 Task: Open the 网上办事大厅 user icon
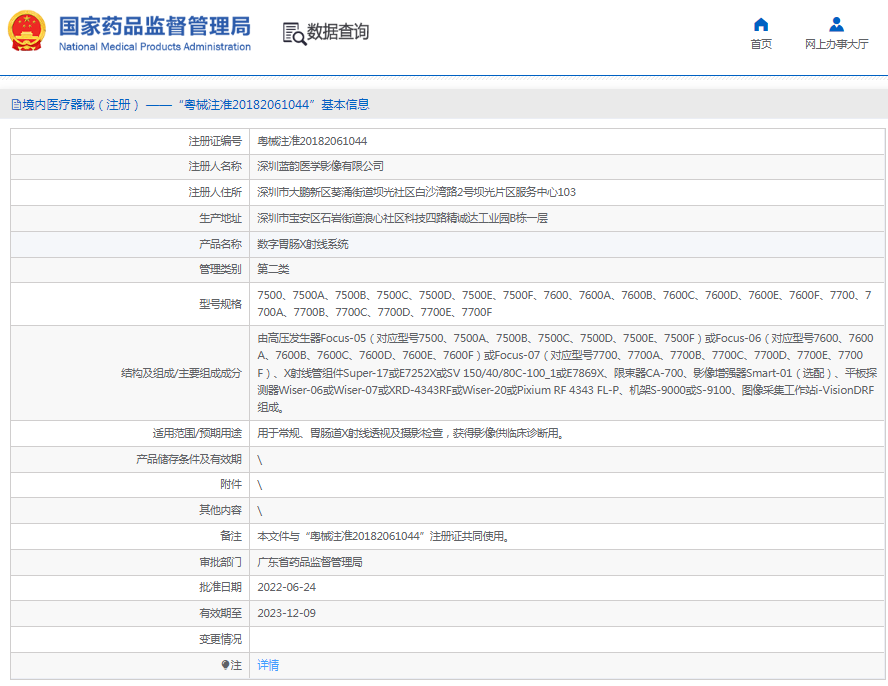(836, 24)
